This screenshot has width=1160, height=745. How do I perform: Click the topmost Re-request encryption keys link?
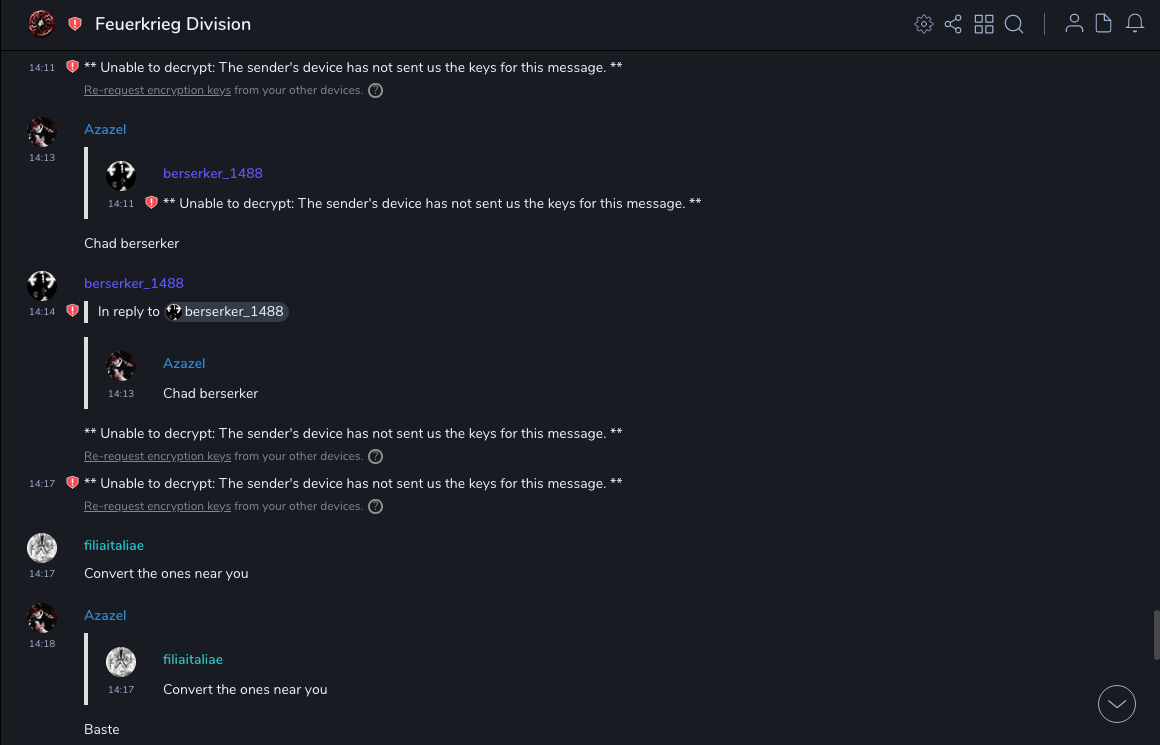point(157,90)
